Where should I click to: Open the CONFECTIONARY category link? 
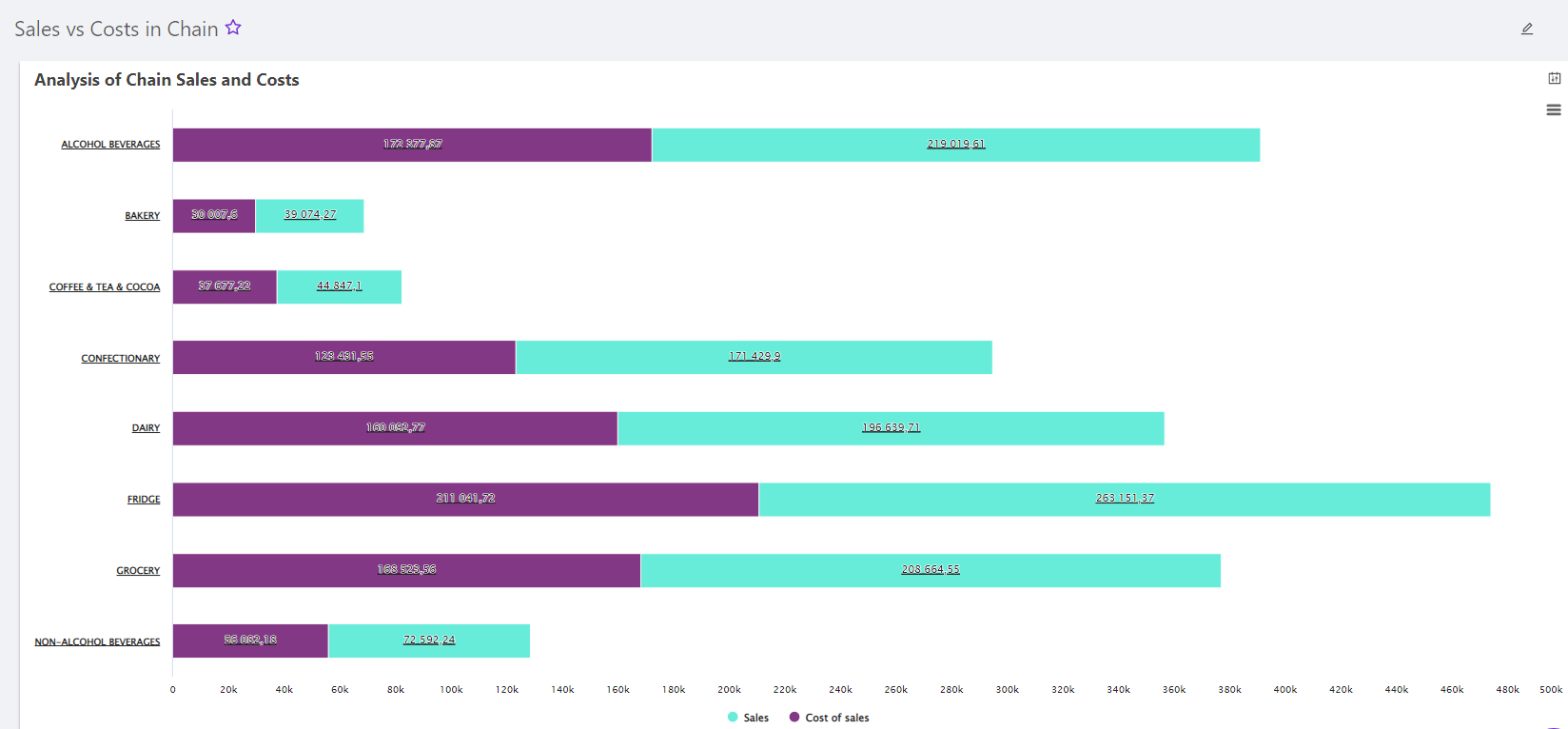(x=121, y=359)
